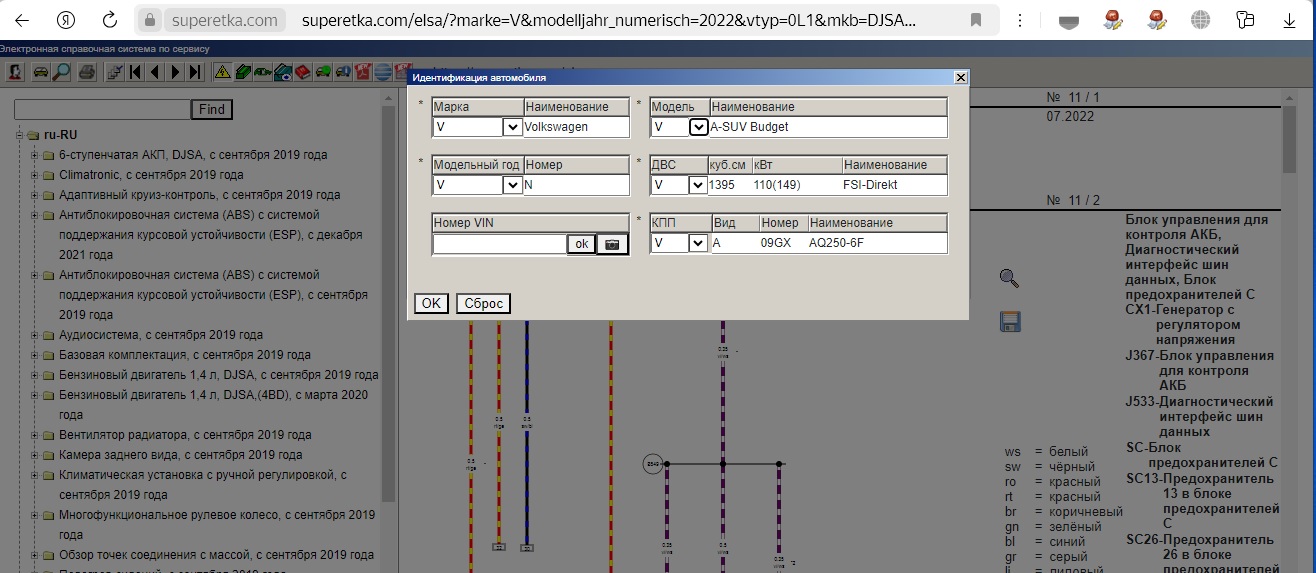1316x573 pixels.
Task: Click the browser address bar URL
Action: point(608,20)
